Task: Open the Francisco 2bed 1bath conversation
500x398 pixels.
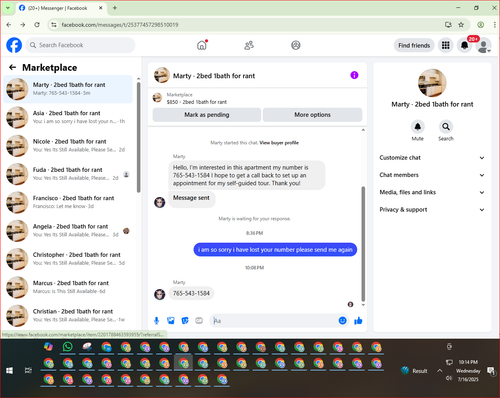Action: 68,202
